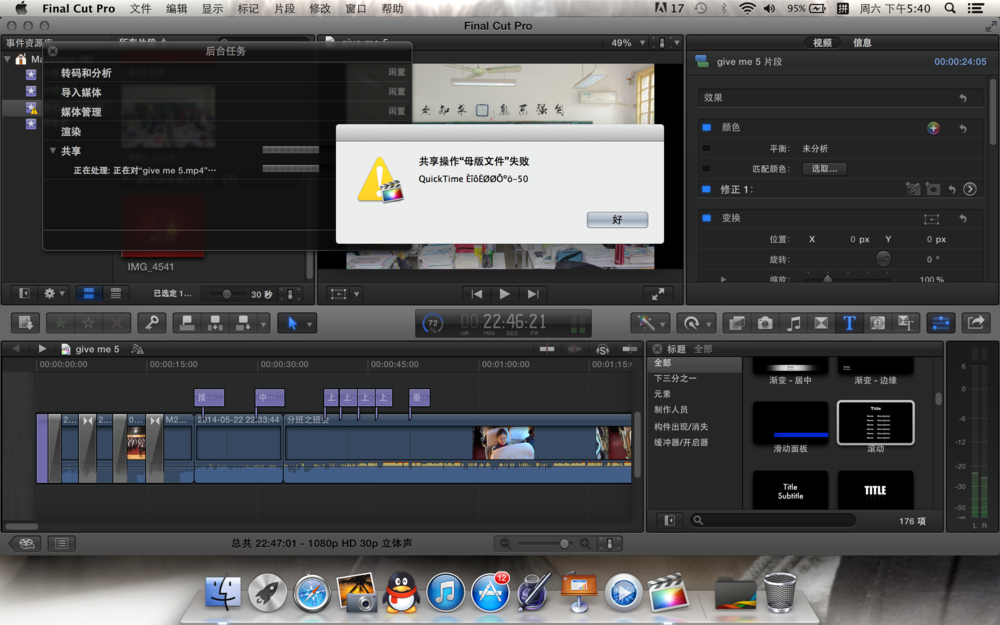
Task: Switch to the 信息 inspector tab
Action: (862, 43)
